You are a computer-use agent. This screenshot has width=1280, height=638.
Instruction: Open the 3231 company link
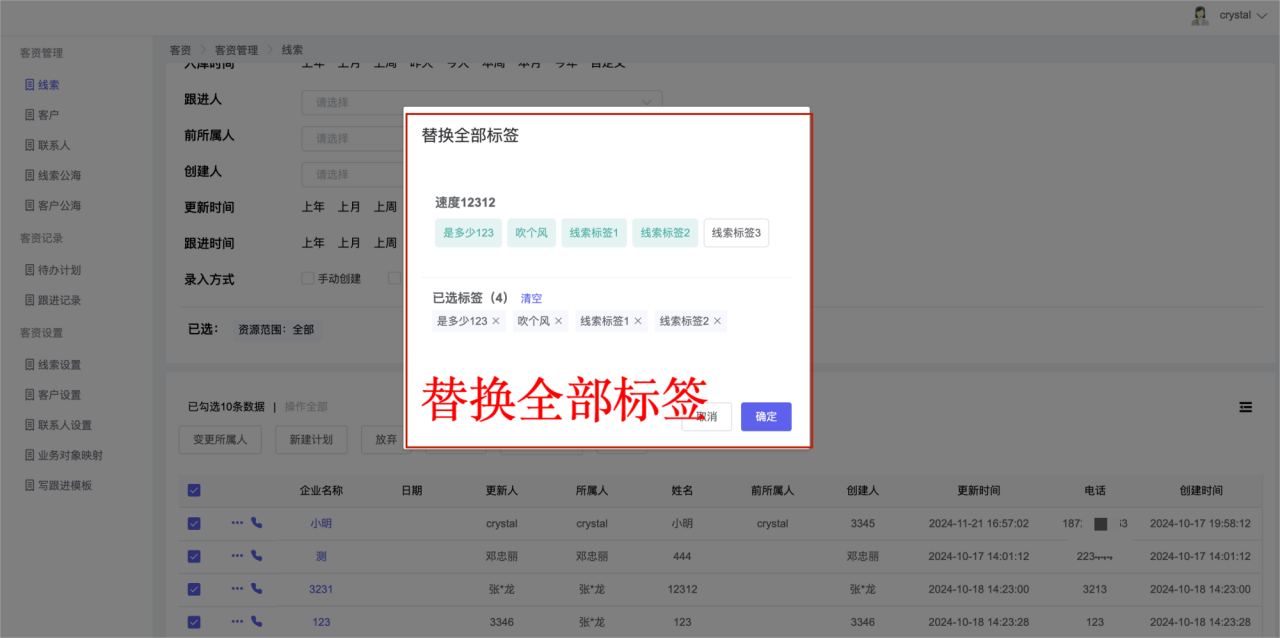pos(321,589)
